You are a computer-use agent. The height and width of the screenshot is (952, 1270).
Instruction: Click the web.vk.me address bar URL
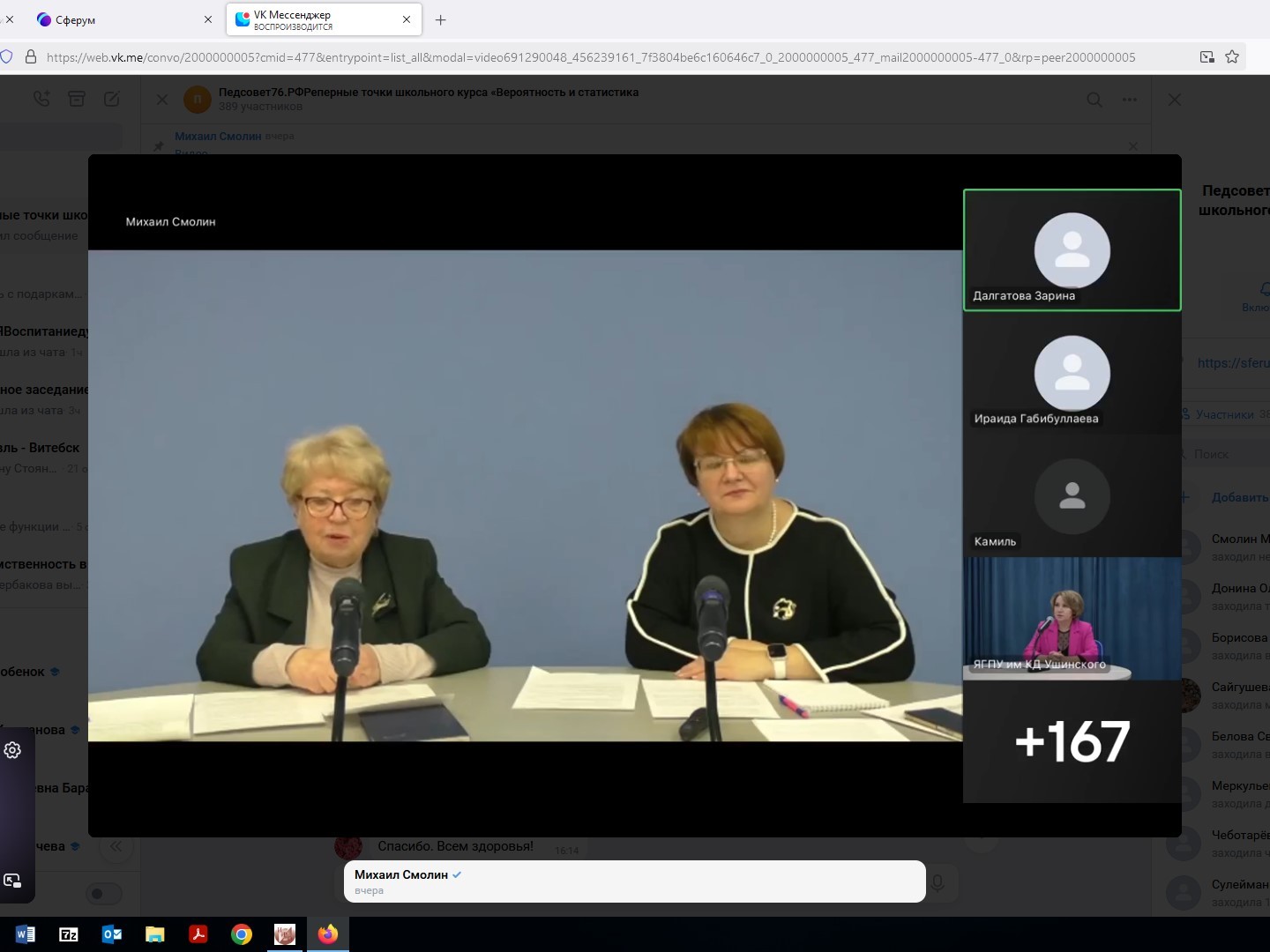pyautogui.click(x=591, y=57)
